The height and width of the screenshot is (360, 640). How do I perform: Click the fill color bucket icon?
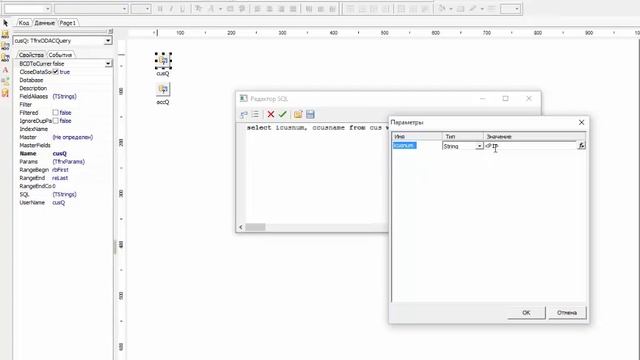[x=442, y=9]
